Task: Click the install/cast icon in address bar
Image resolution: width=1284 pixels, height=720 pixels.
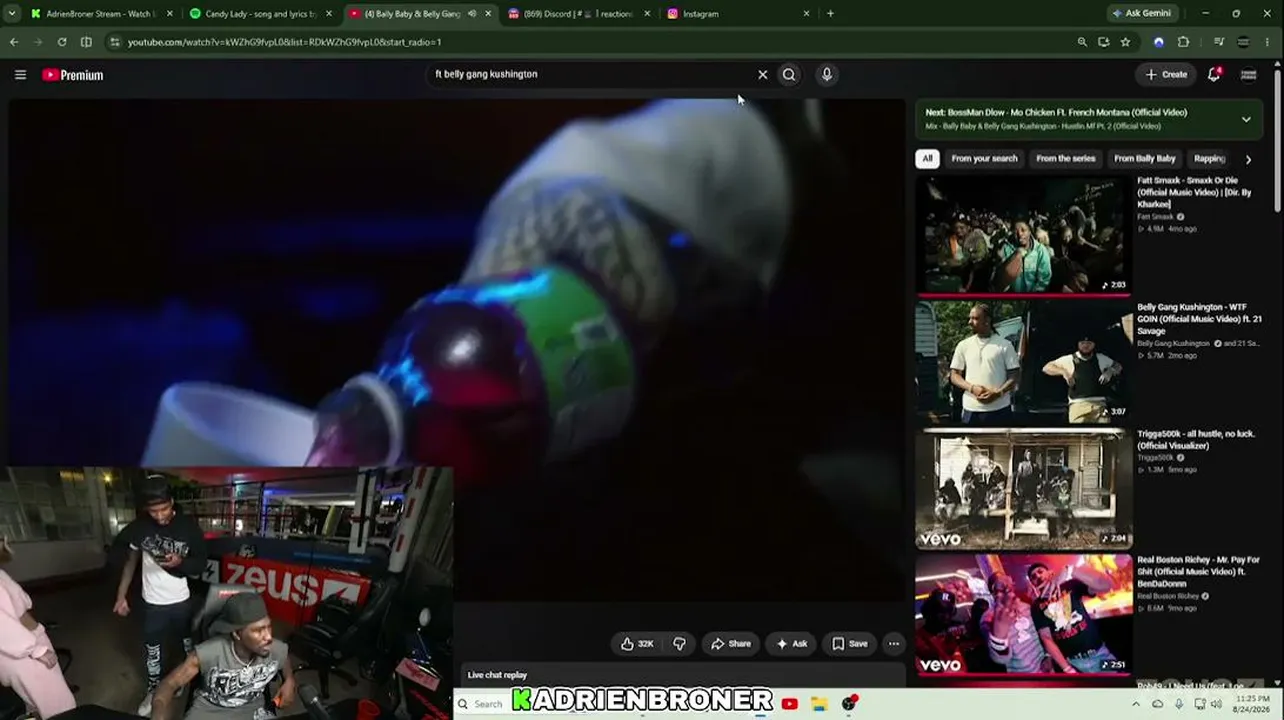Action: [x=1104, y=42]
